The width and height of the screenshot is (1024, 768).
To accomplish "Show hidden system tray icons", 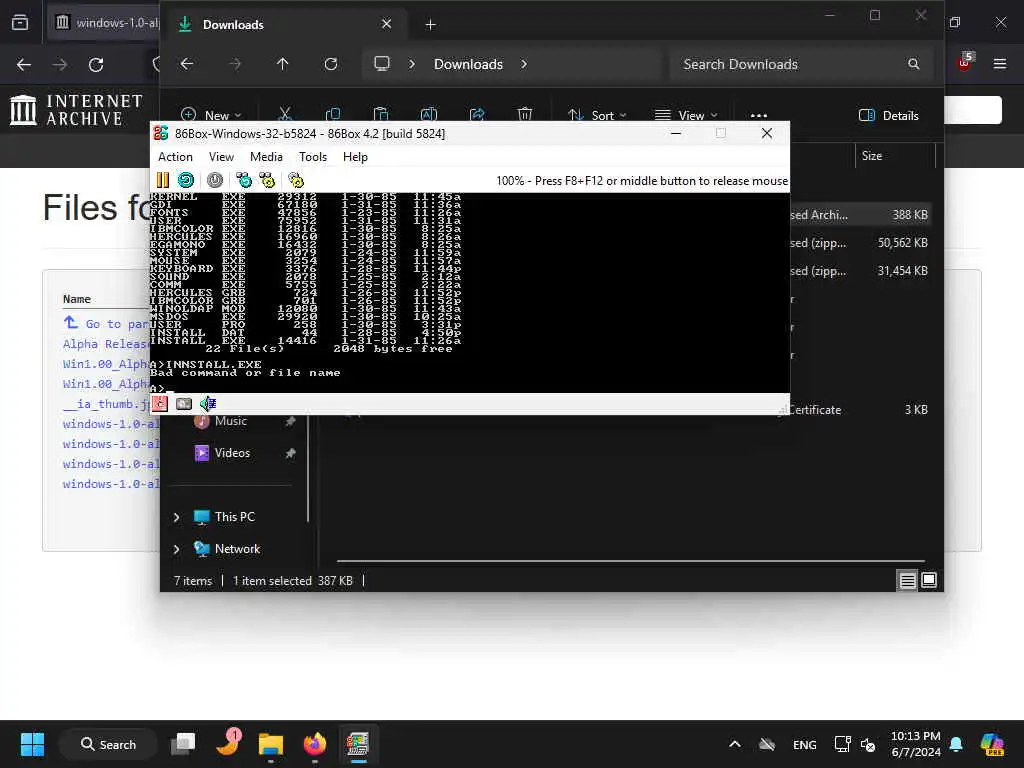I will click(735, 744).
